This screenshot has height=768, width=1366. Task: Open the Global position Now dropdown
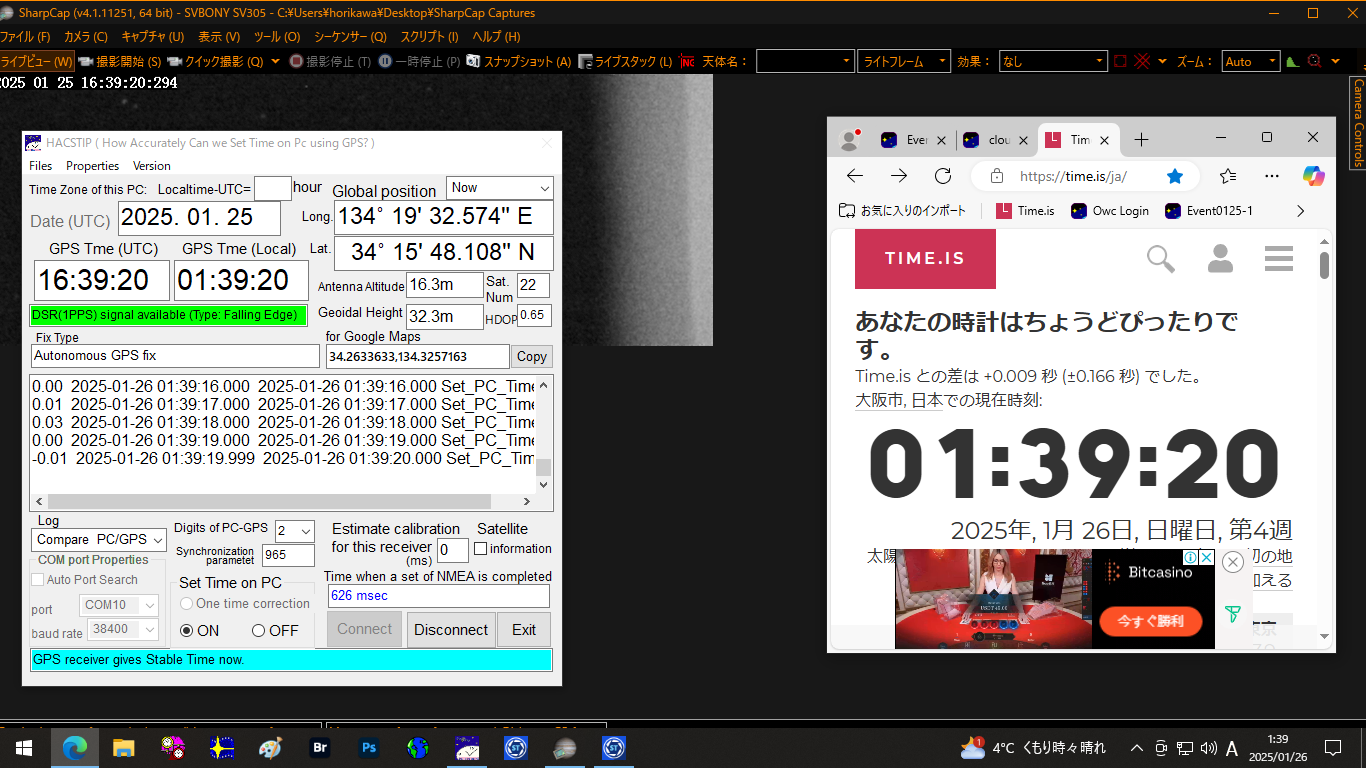pyautogui.click(x=543, y=188)
